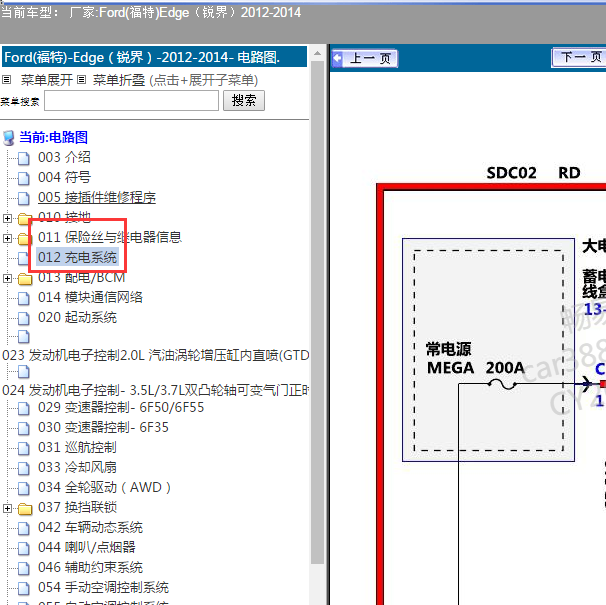The height and width of the screenshot is (605, 606).
Task: Click the page icon beside 020 起动系统
Action: pos(24,318)
